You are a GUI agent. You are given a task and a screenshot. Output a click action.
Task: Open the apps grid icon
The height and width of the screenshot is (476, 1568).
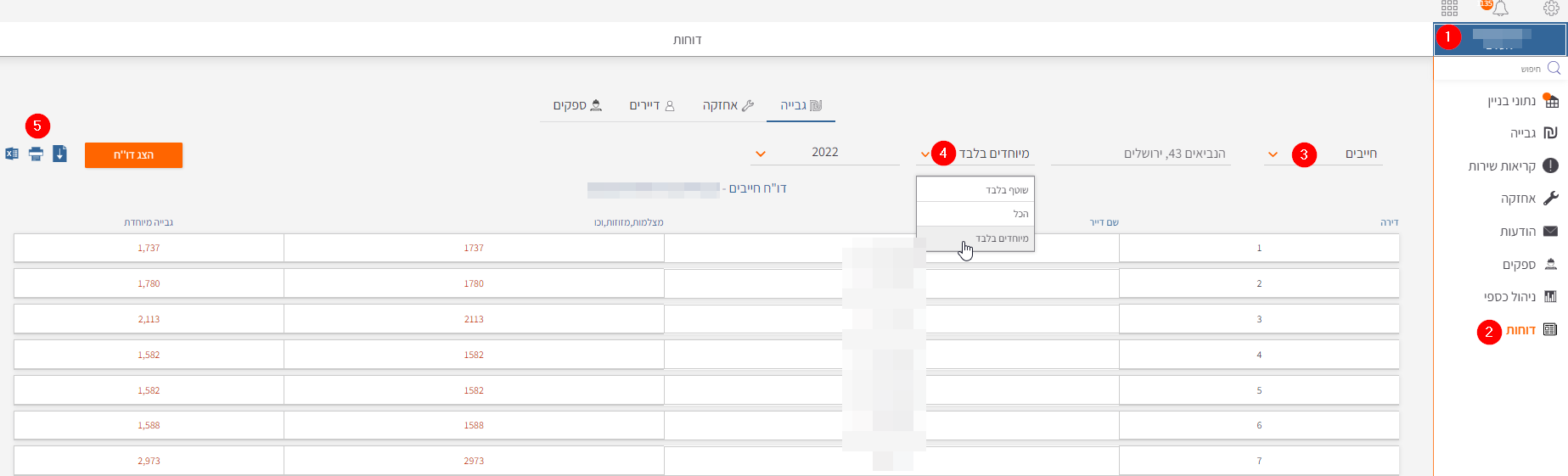coord(1449,8)
